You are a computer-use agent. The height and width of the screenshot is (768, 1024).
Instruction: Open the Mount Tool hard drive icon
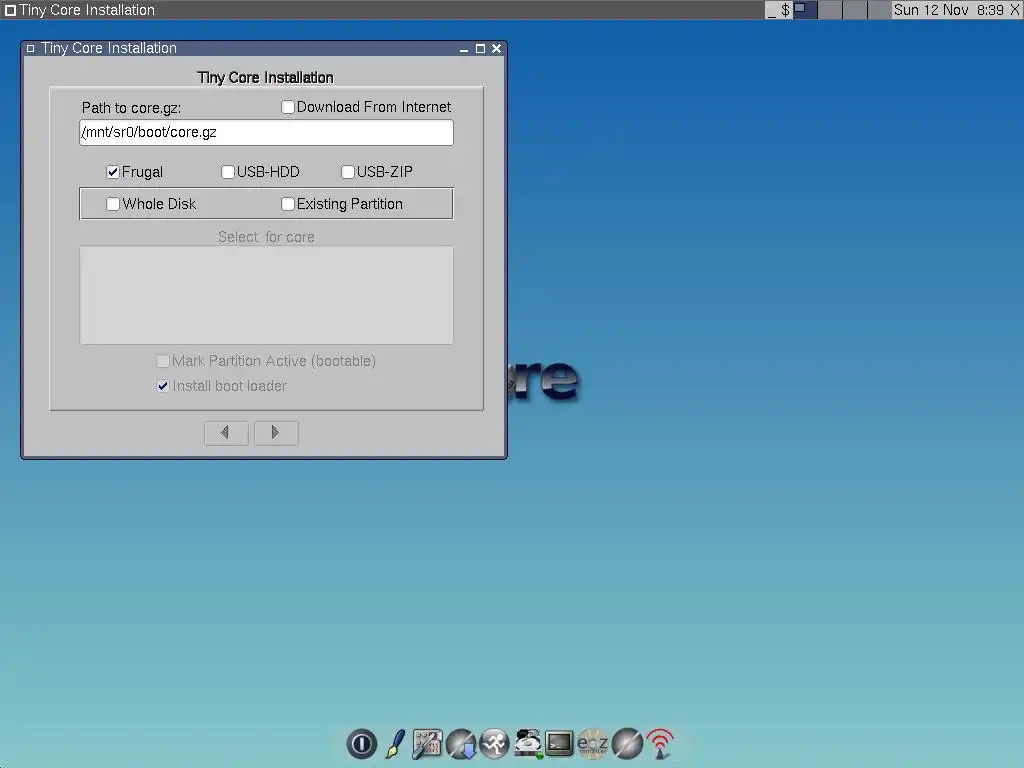(x=527, y=744)
